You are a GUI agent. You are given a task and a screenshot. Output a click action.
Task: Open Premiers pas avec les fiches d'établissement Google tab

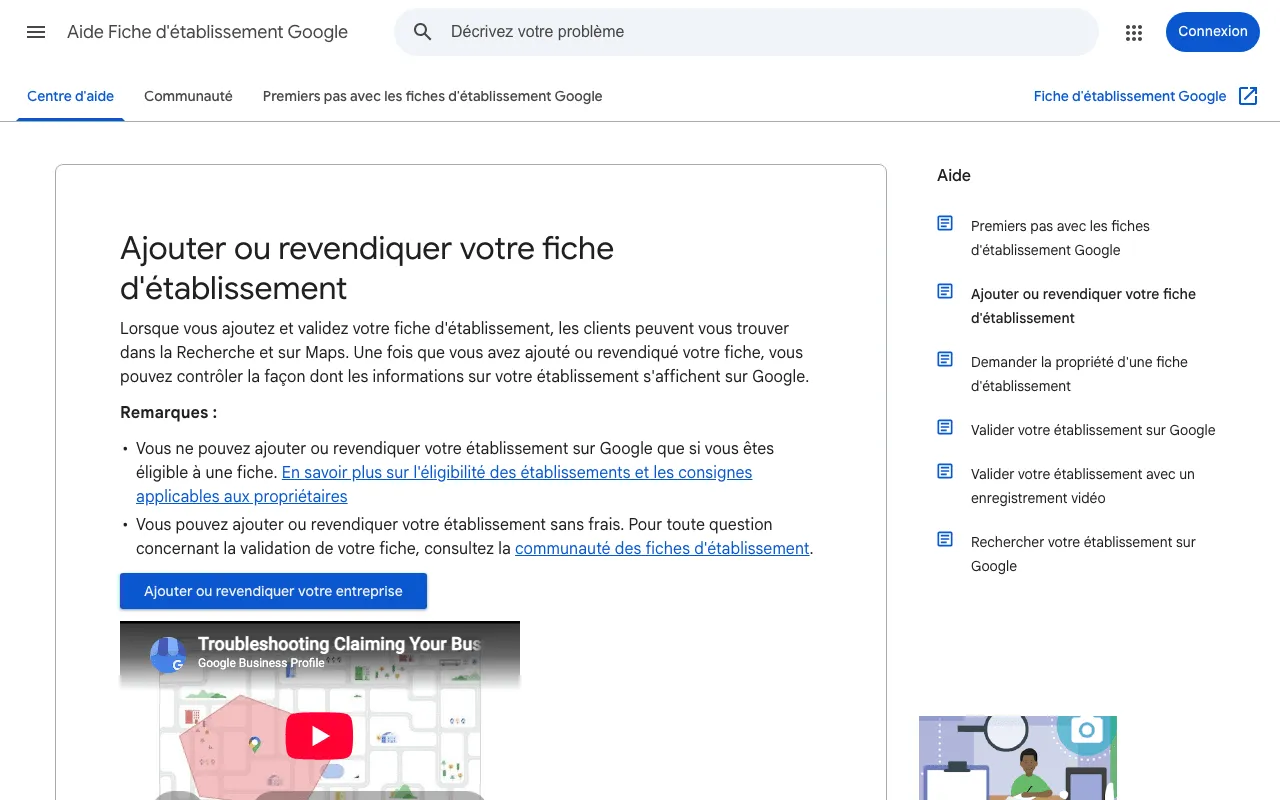pyautogui.click(x=433, y=96)
